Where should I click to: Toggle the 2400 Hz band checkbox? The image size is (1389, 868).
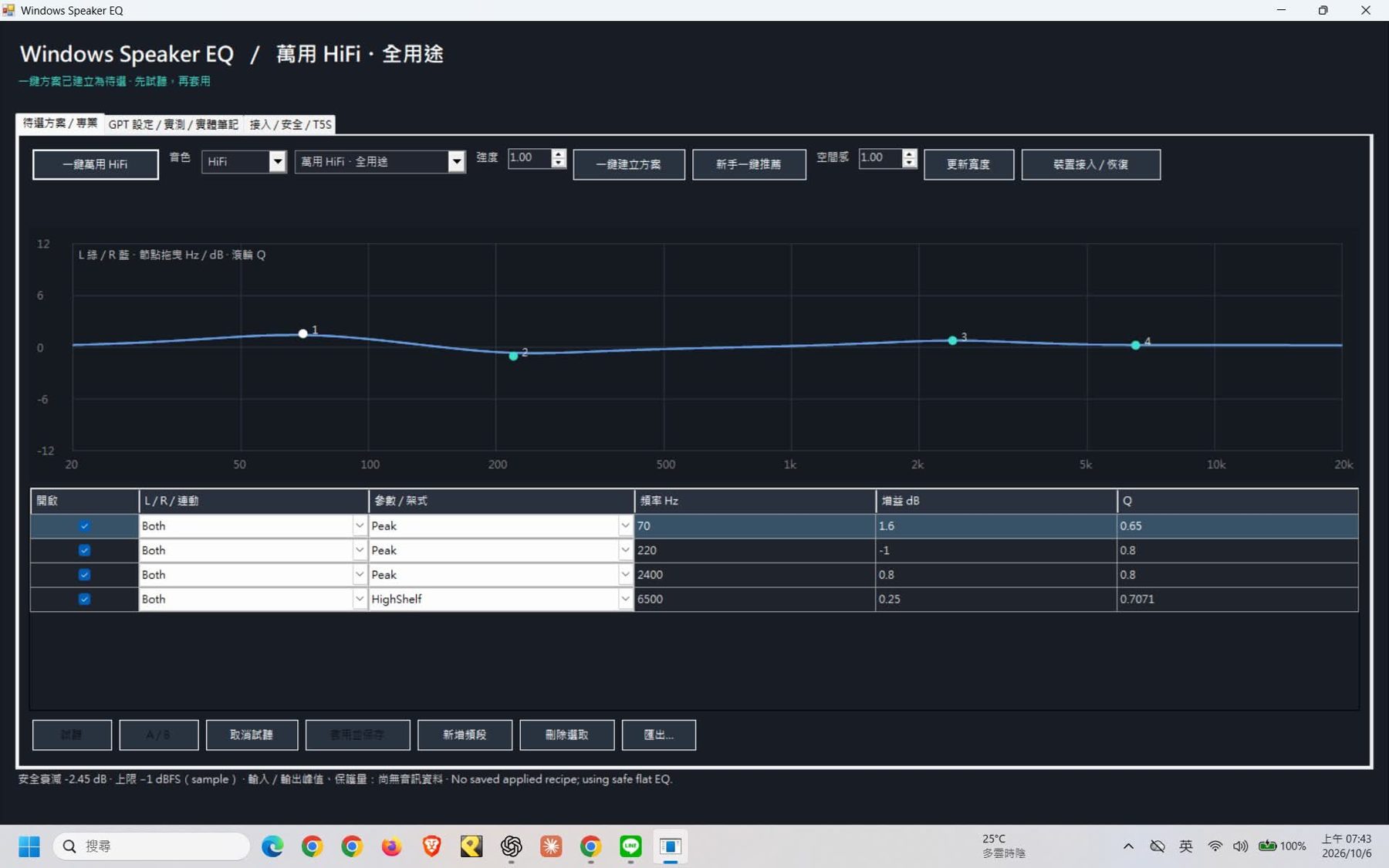pos(84,575)
